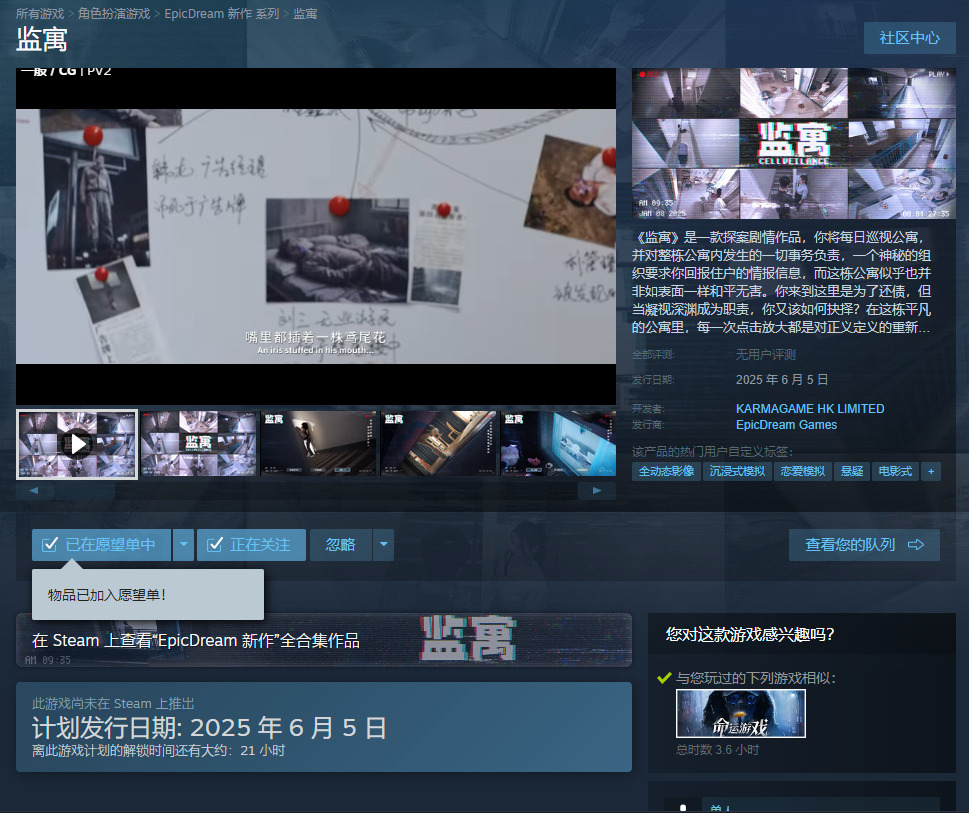The width and height of the screenshot is (969, 813).
Task: Play the trailer video in main player
Action: [x=316, y=237]
